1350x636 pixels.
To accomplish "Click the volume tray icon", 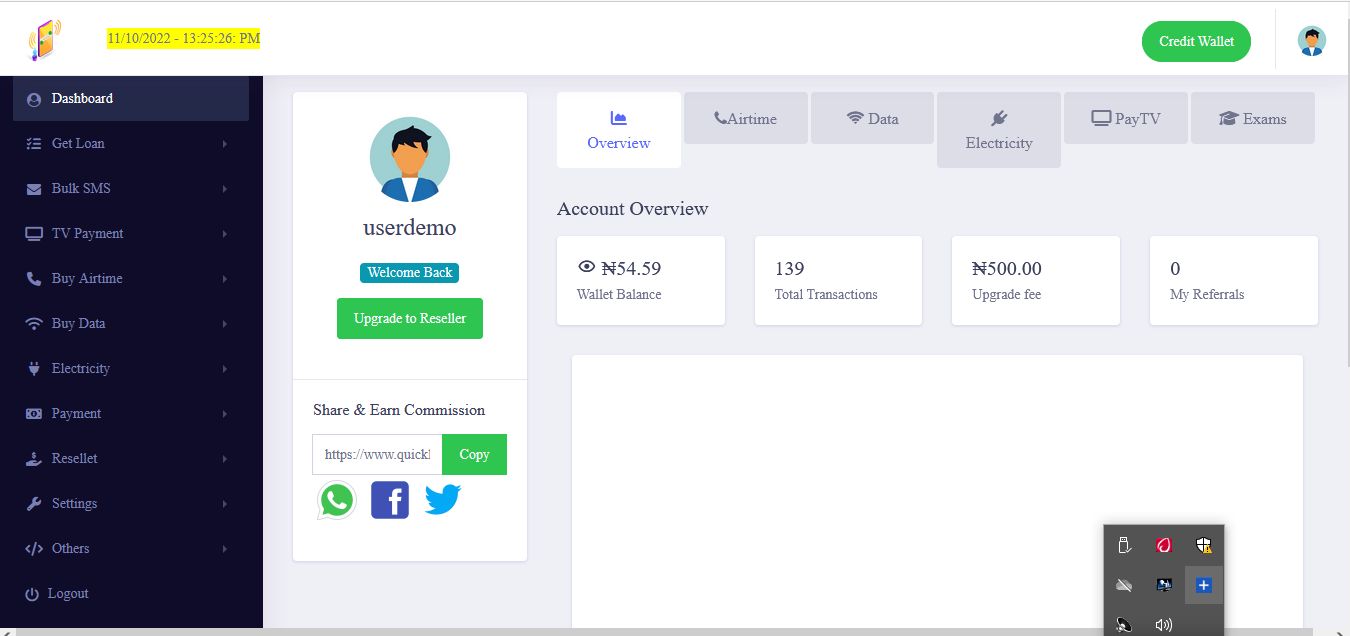I will (1164, 625).
